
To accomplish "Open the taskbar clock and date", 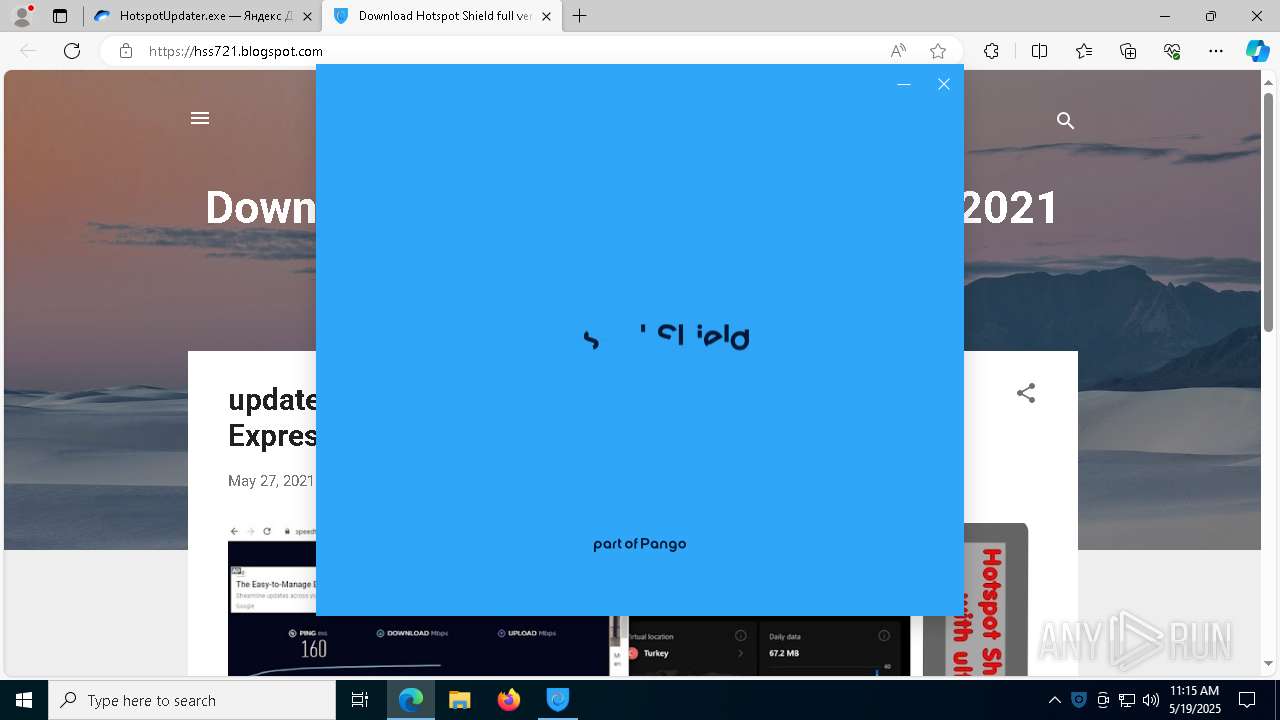I will click(1194, 700).
